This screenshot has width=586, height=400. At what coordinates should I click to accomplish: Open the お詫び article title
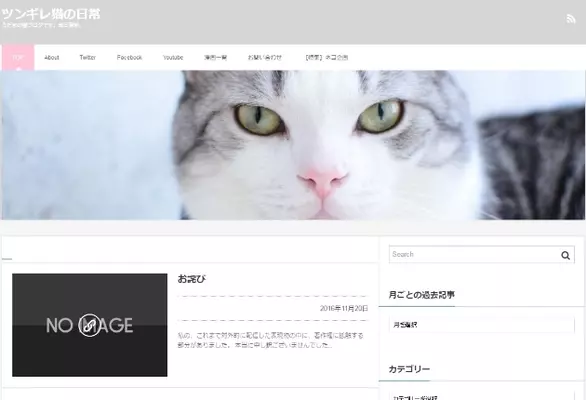[x=191, y=279]
